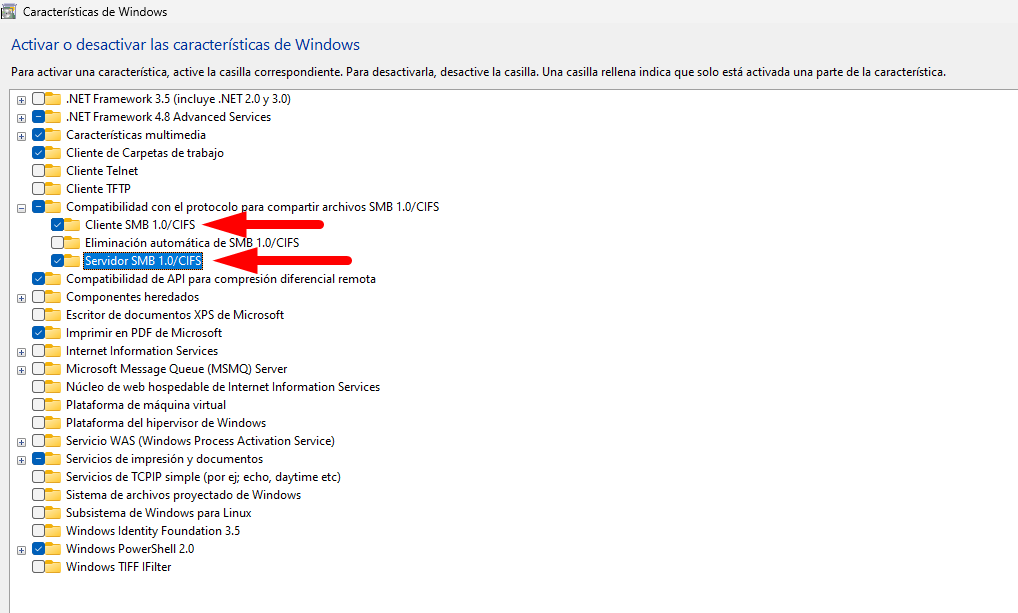
Task: Expand .NET Framework 4.8 Advanced Services
Action: pos(21,118)
